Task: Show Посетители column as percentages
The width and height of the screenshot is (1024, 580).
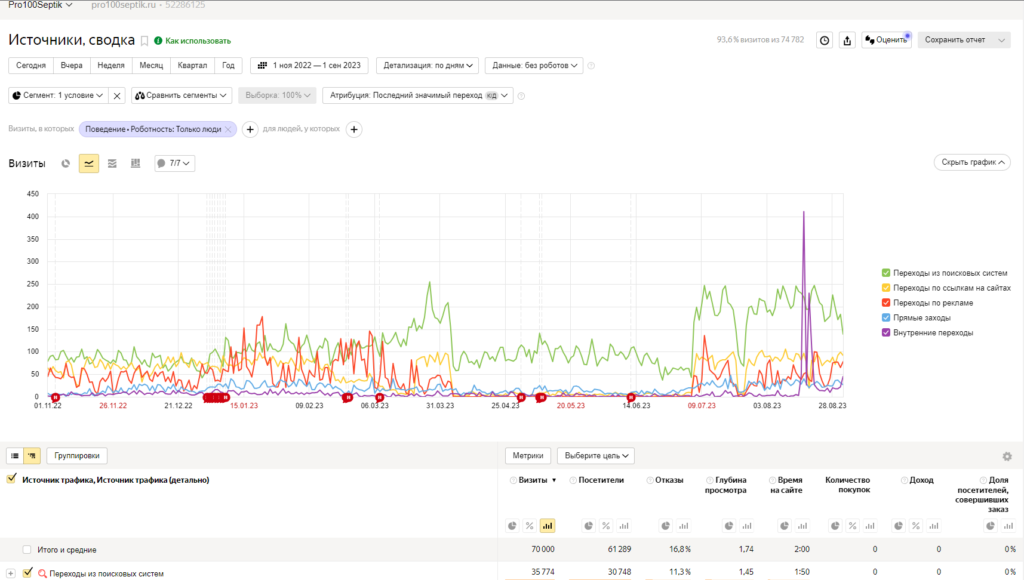Action: (606, 526)
